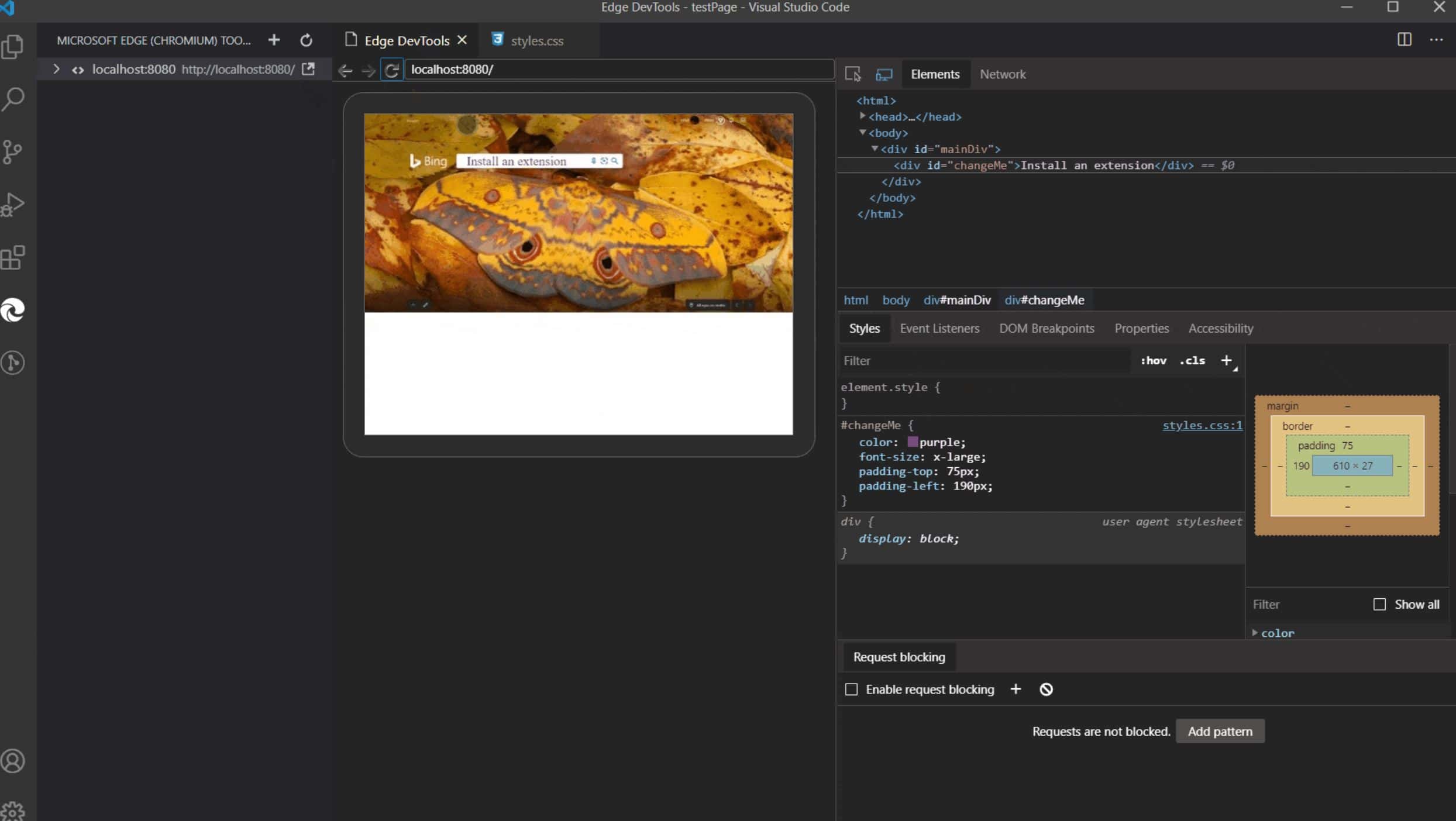
Task: Select the Styles tab
Action: pos(864,328)
